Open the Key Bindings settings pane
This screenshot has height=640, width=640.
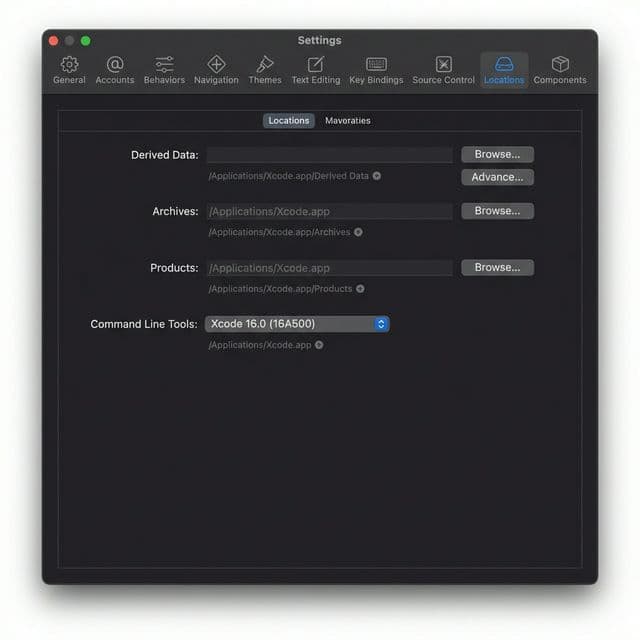click(x=376, y=70)
